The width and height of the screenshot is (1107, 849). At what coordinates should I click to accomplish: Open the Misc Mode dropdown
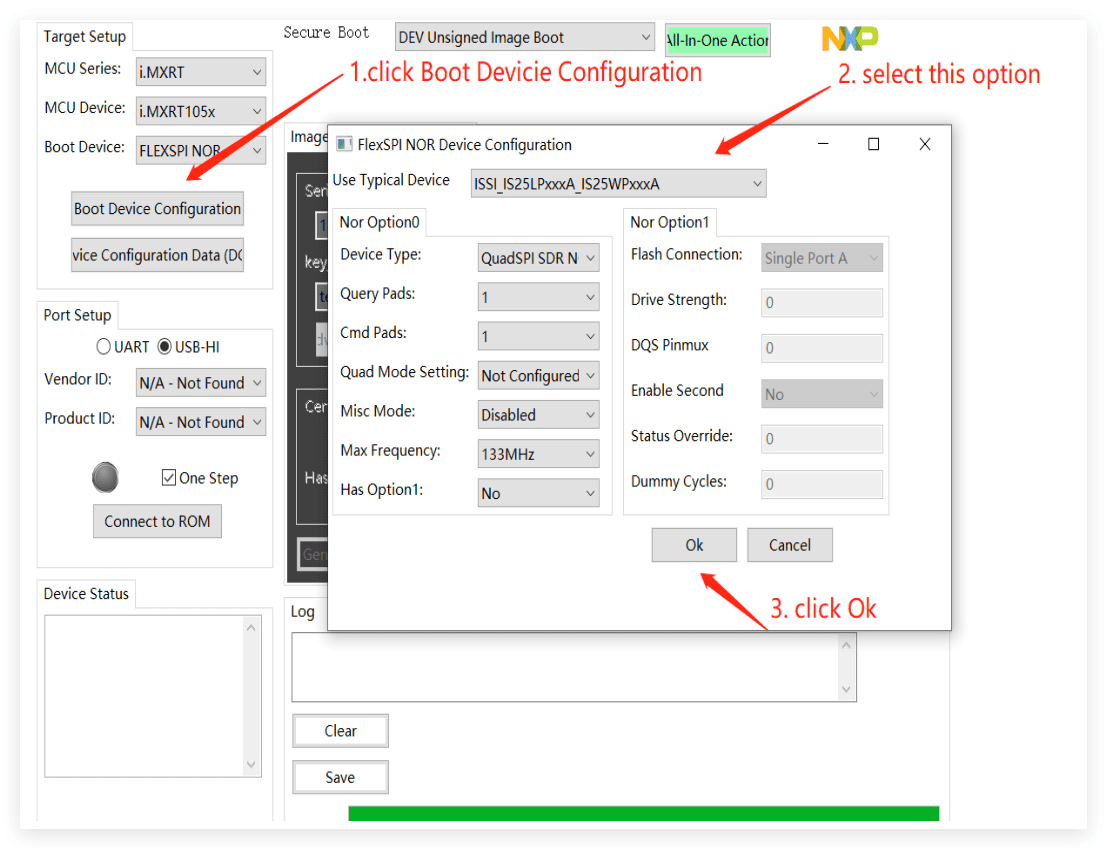pos(539,414)
